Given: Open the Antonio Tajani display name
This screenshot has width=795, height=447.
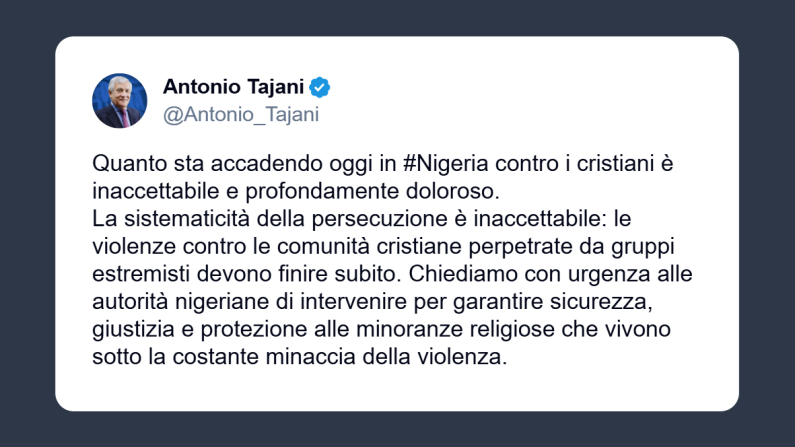Looking at the screenshot, I should click(x=233, y=87).
